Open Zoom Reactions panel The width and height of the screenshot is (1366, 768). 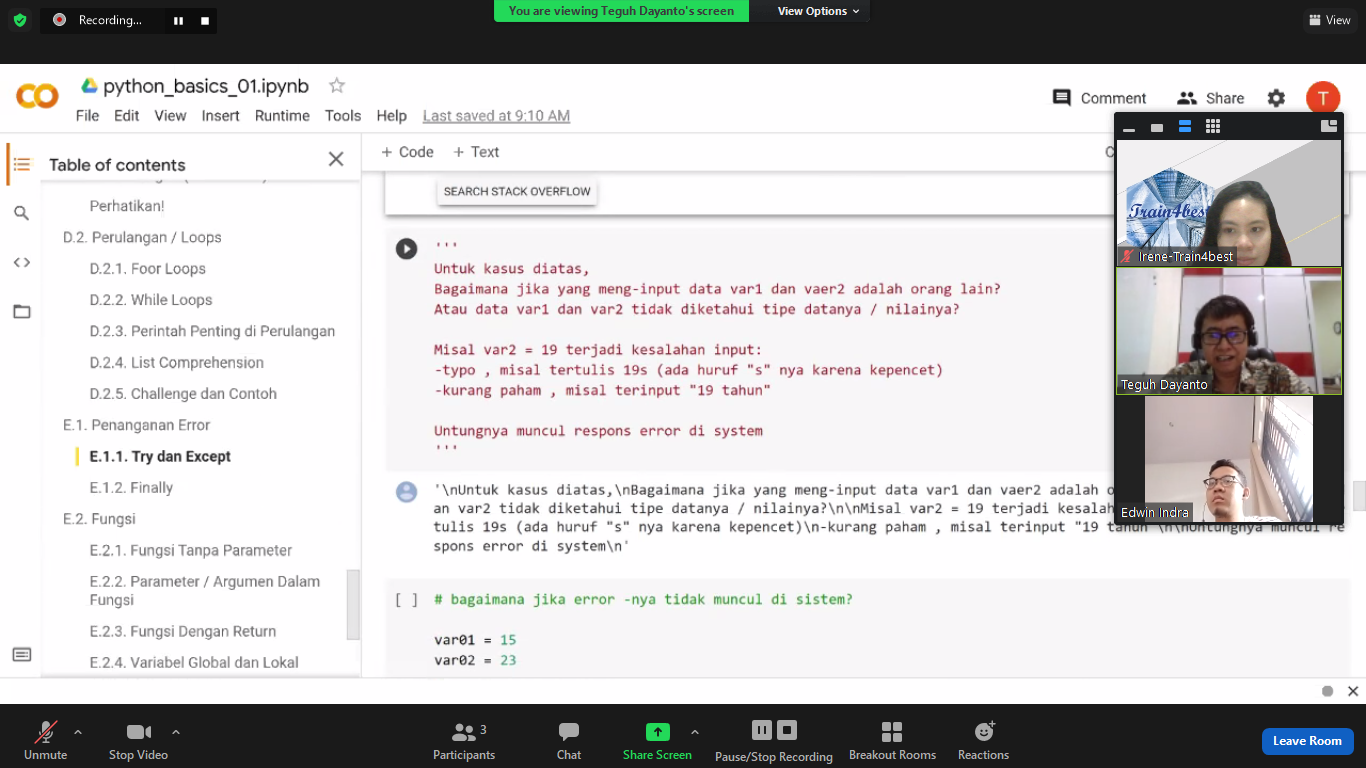(983, 741)
